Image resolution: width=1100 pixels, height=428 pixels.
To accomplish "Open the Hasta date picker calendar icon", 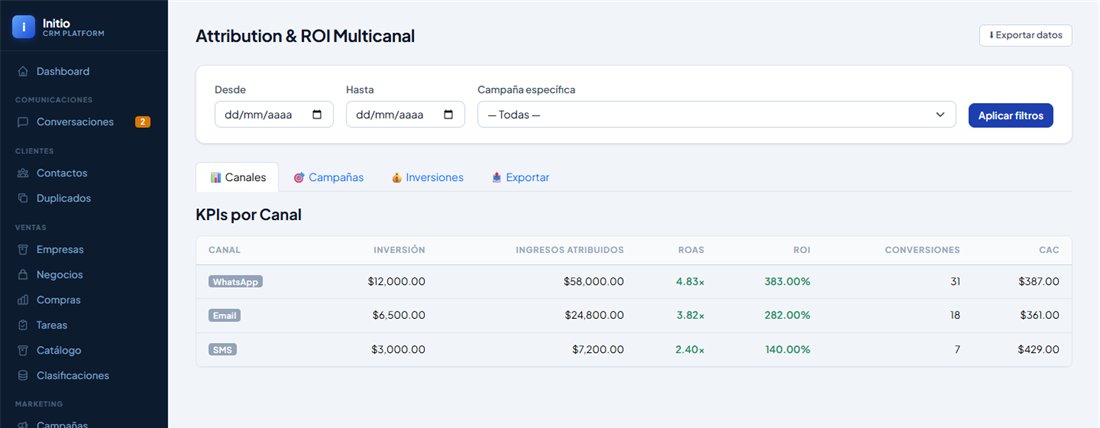I will pyautogui.click(x=449, y=114).
